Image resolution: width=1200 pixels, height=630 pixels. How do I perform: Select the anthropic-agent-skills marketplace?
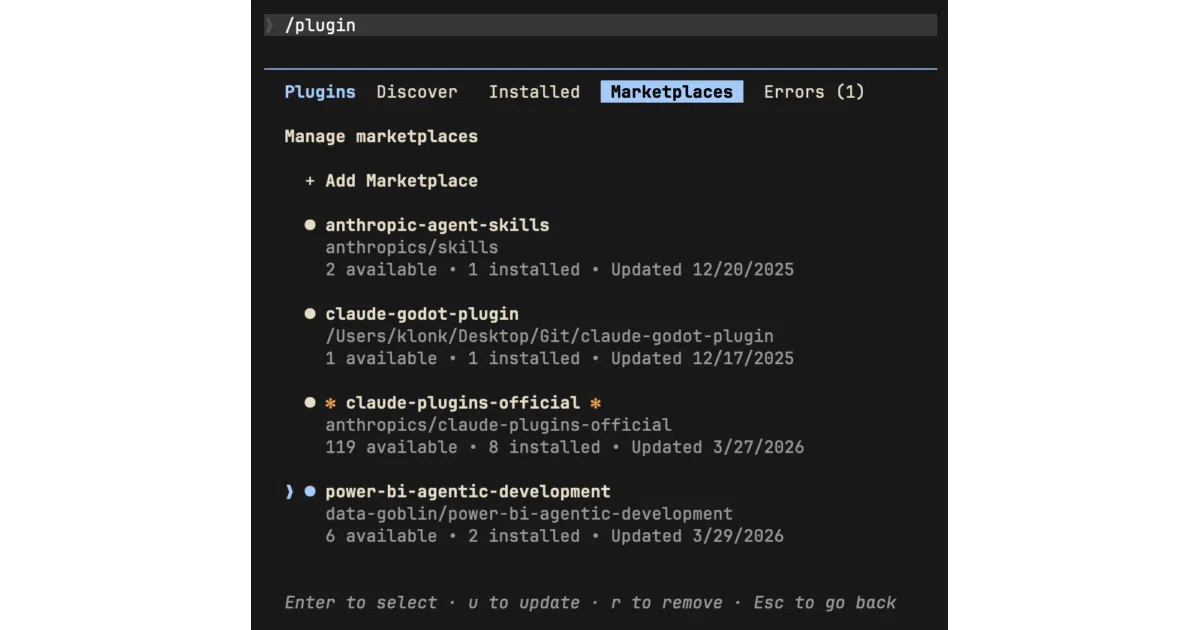click(x=437, y=225)
